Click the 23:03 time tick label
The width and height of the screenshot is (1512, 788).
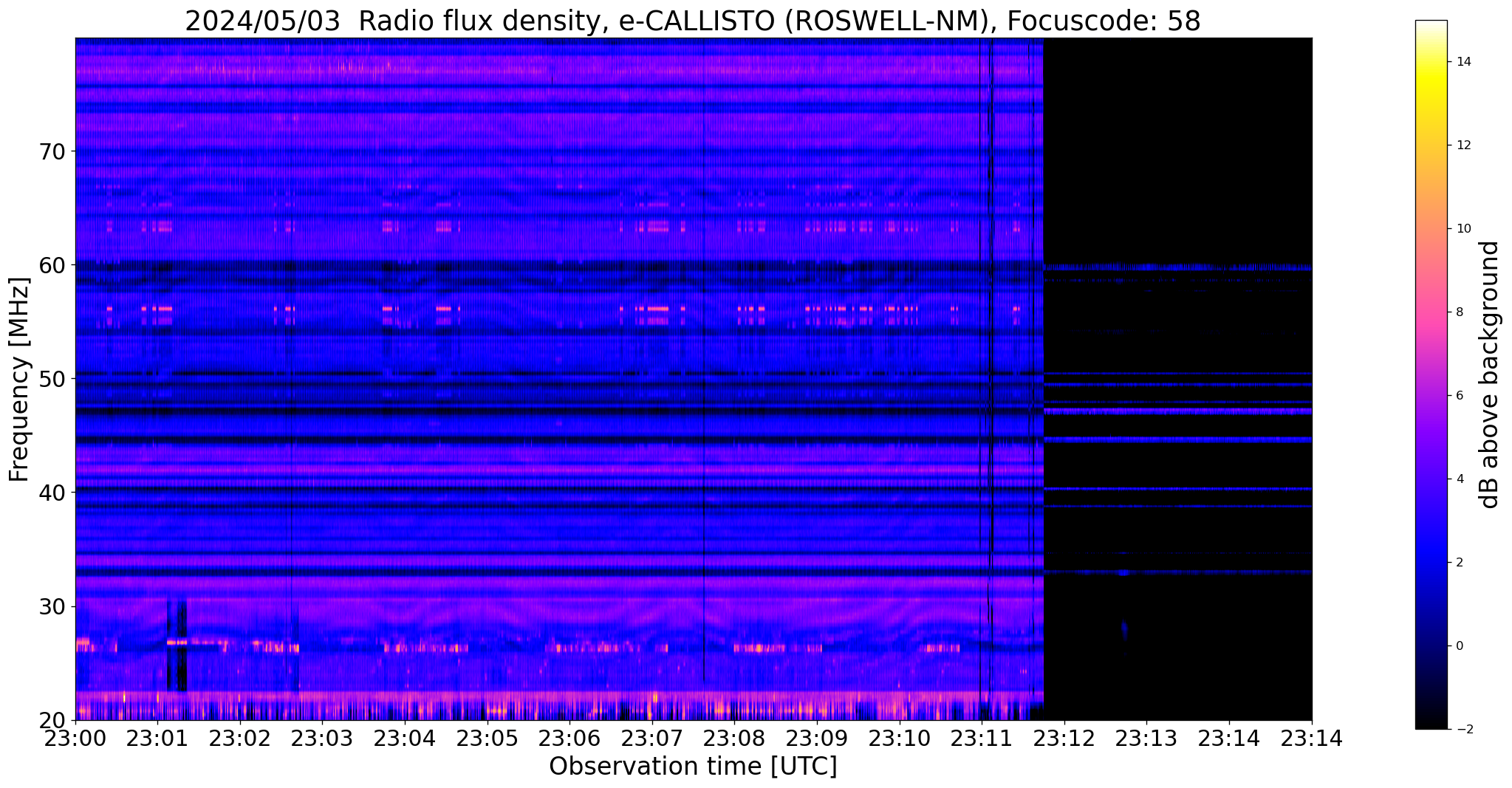click(322, 738)
